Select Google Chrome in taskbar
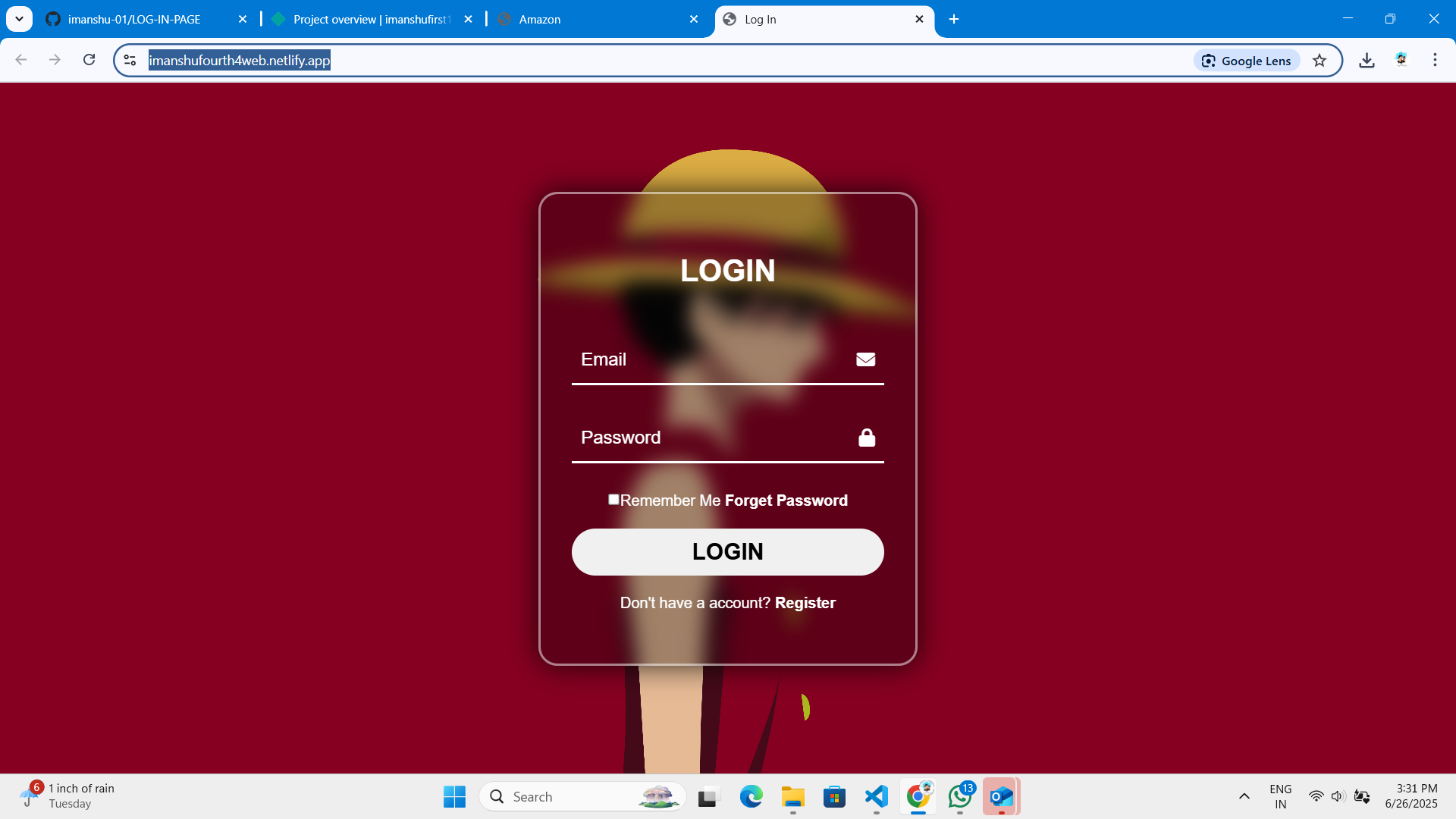The width and height of the screenshot is (1456, 819). click(x=918, y=797)
